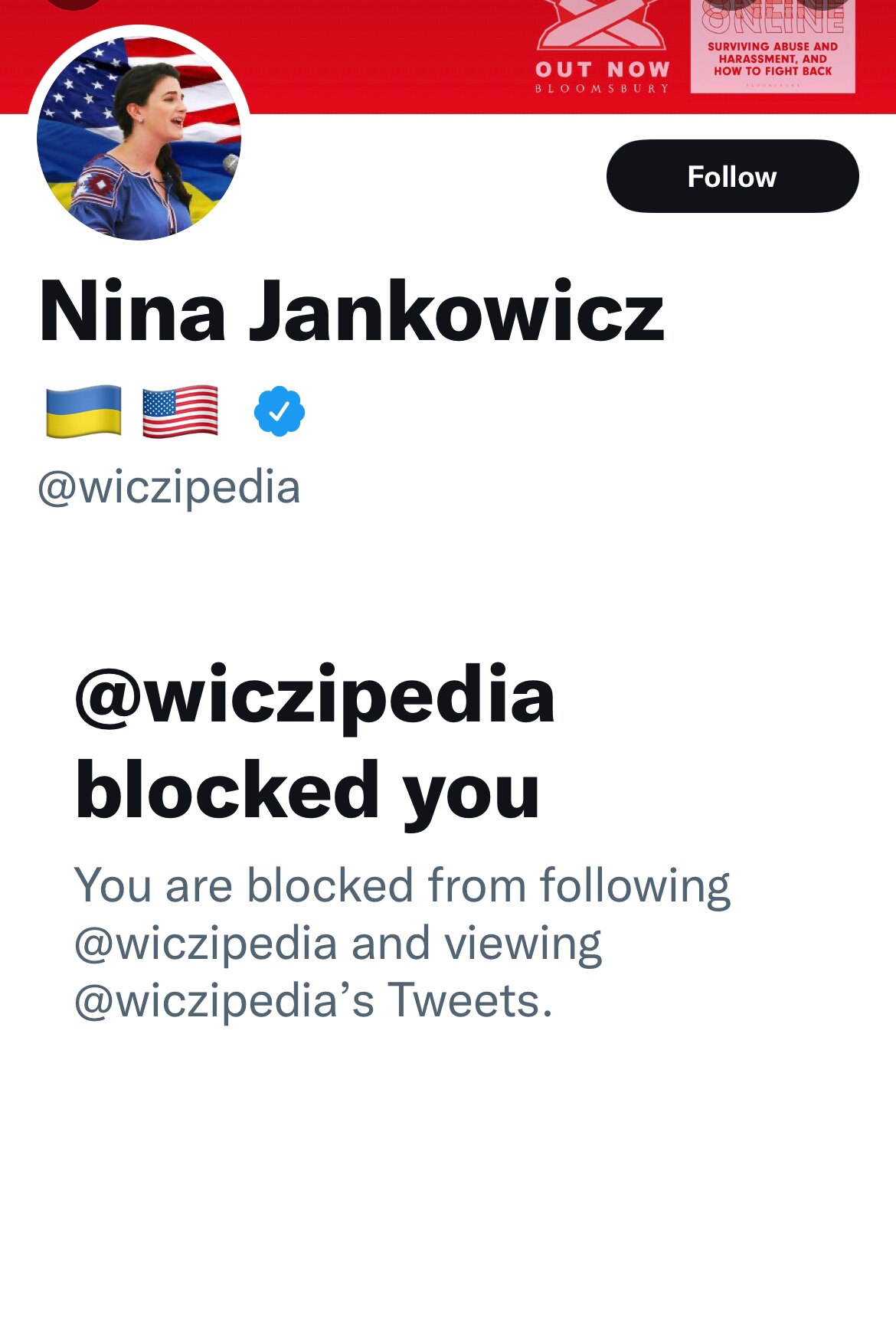Click the gray @wiczipedia handle under the name
Image resolution: width=896 pixels, height=1325 pixels.
[169, 488]
